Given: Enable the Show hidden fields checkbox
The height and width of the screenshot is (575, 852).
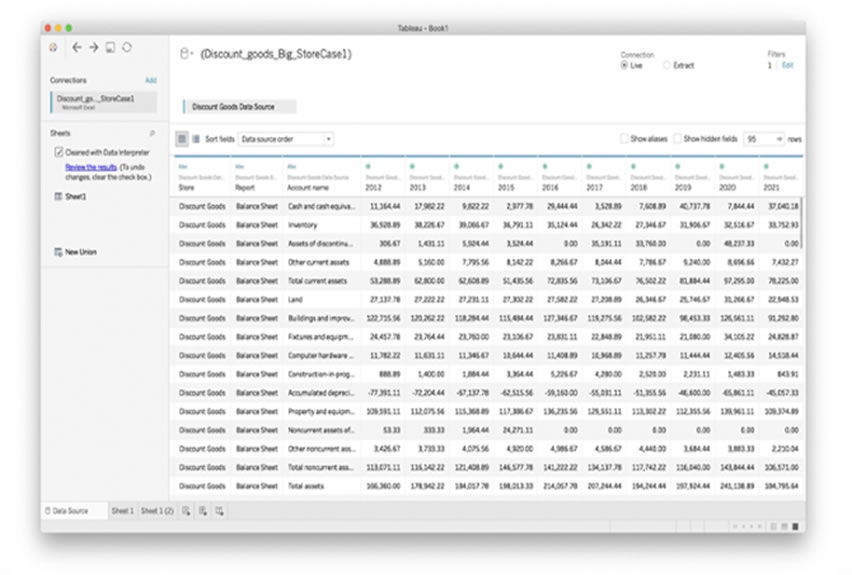Looking at the screenshot, I should tap(678, 139).
